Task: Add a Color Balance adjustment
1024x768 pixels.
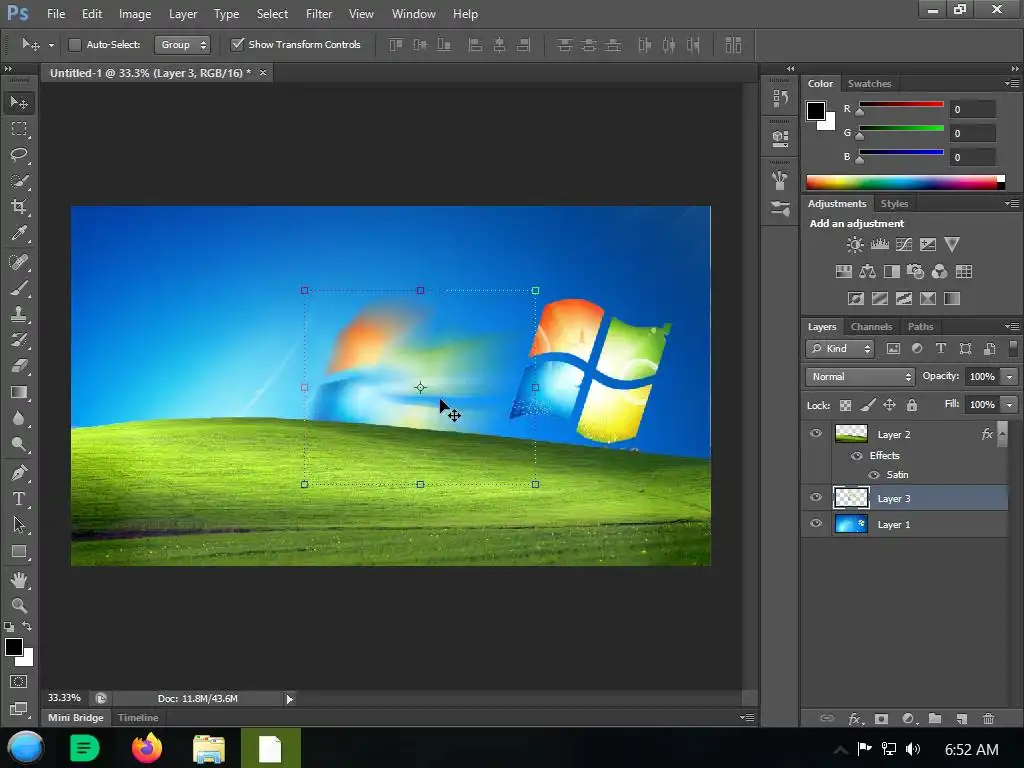Action: pos(867,272)
